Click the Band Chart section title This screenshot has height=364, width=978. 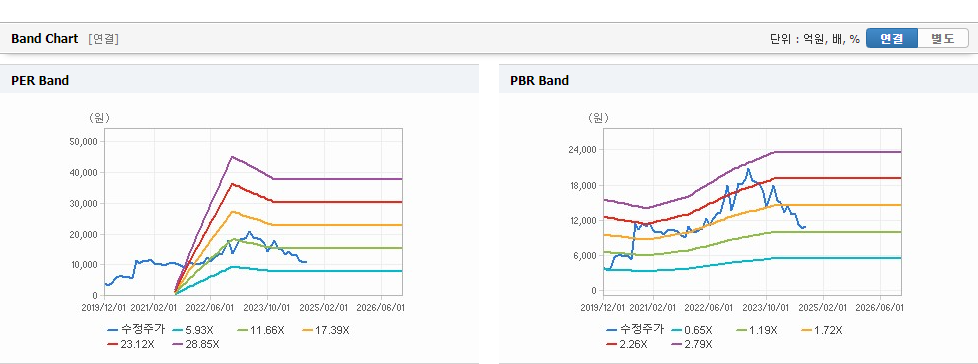45,39
